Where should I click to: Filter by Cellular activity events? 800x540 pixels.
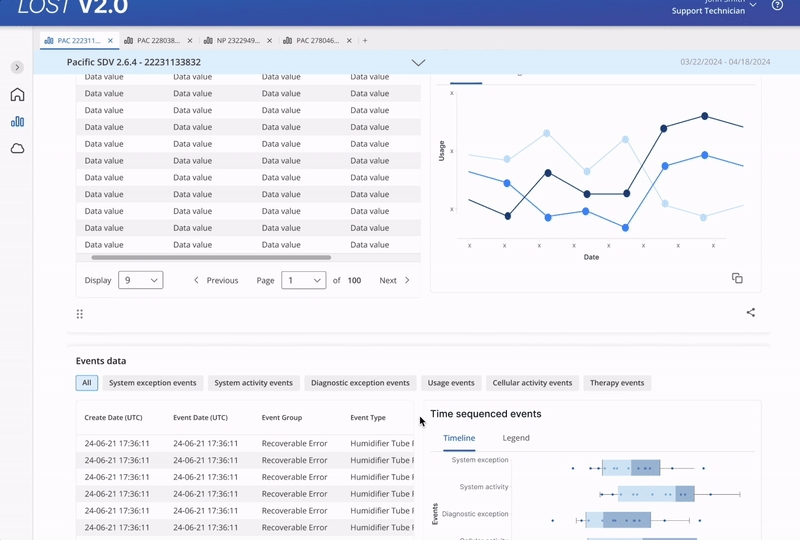point(532,383)
